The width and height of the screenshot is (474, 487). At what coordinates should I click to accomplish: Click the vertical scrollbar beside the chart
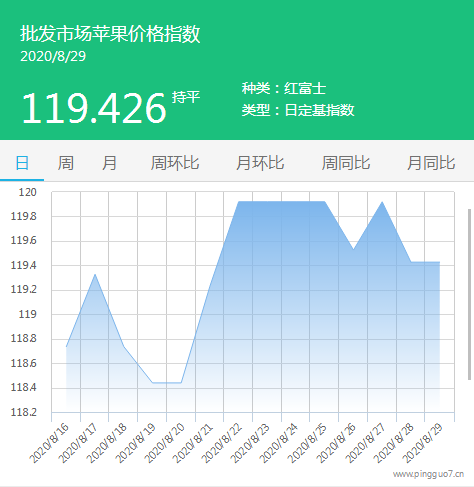click(x=469, y=294)
